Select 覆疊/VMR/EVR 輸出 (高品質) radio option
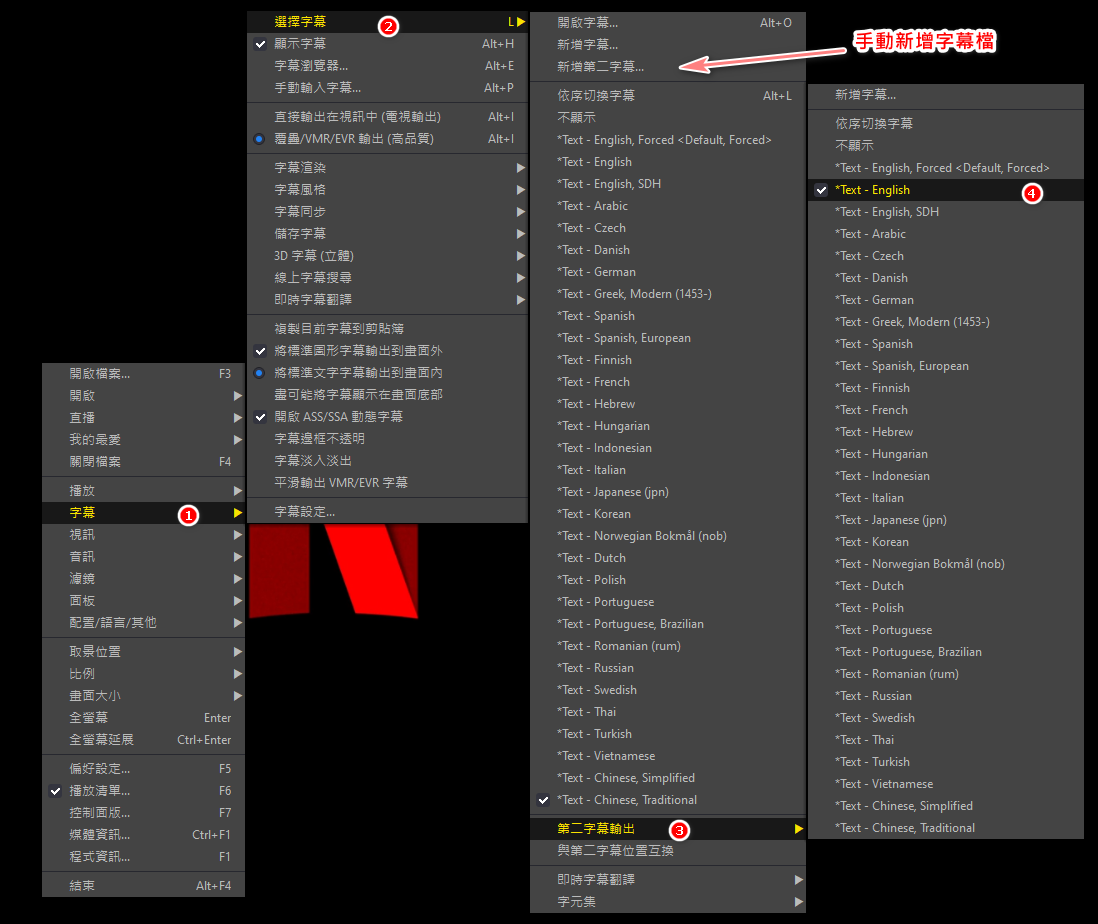 pyautogui.click(x=354, y=139)
